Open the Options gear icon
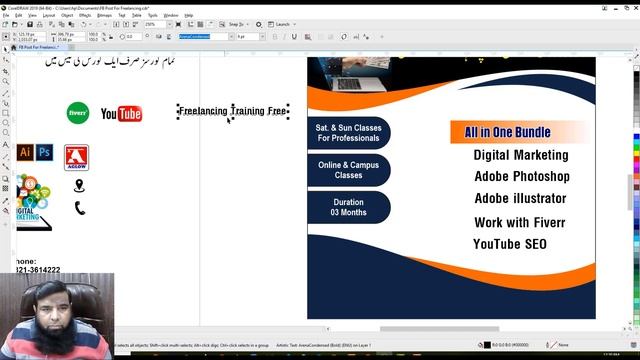 (259, 24)
